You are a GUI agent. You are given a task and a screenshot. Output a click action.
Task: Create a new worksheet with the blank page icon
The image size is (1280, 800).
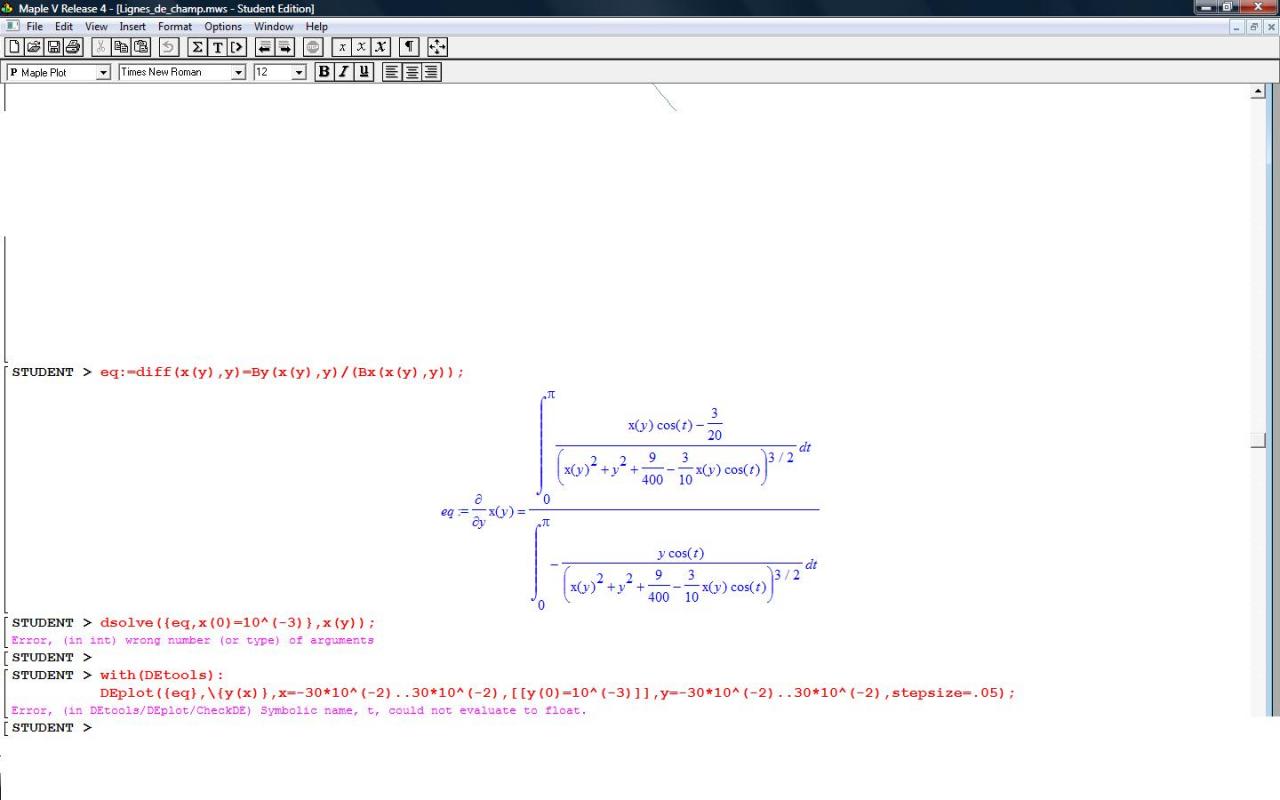pos(15,47)
